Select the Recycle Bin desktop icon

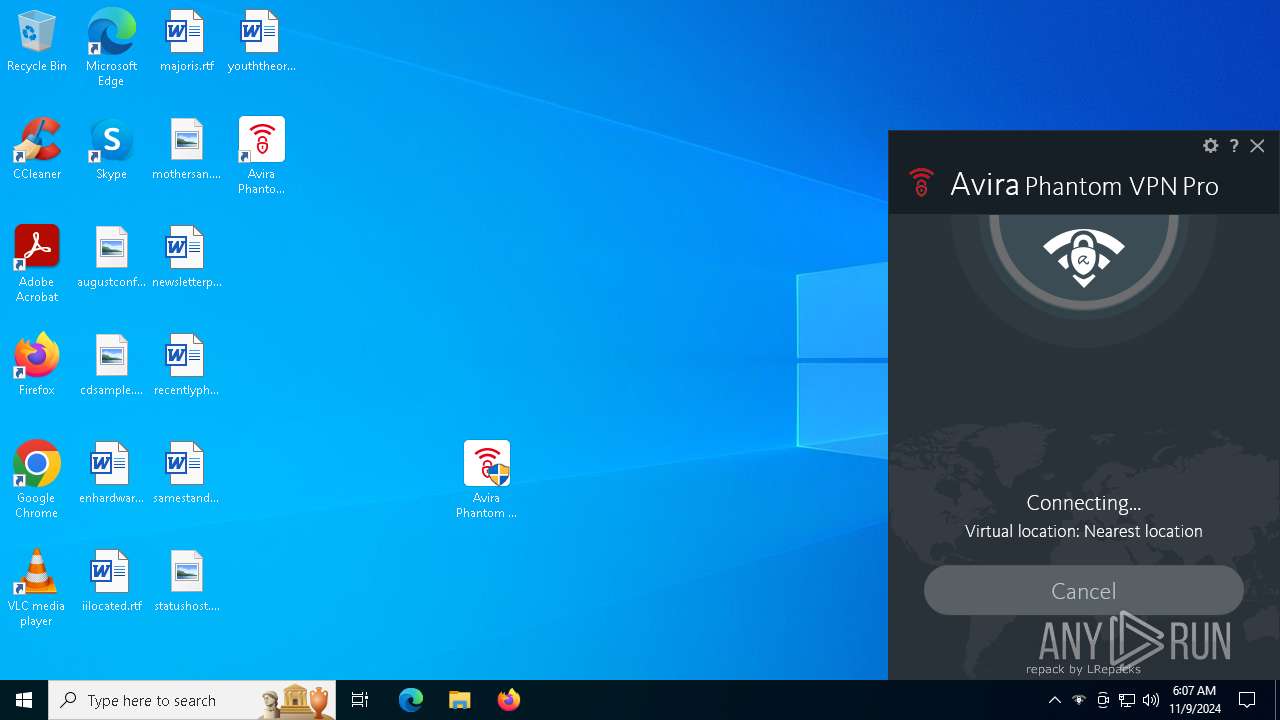(x=37, y=42)
